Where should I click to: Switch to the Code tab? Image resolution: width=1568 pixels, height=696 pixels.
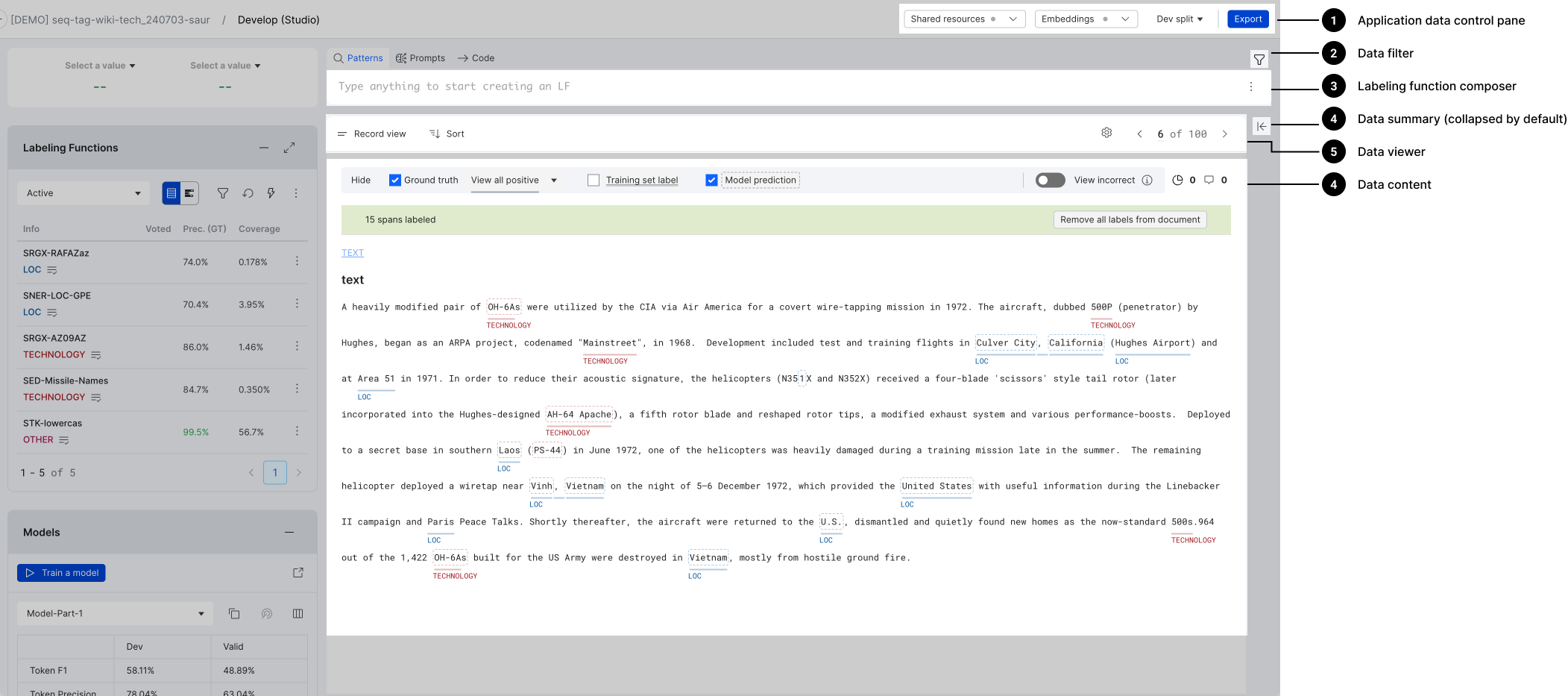point(476,58)
